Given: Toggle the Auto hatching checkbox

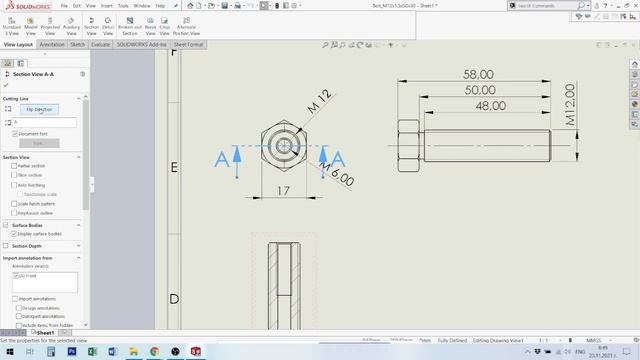Looking at the screenshot, I should point(14,185).
